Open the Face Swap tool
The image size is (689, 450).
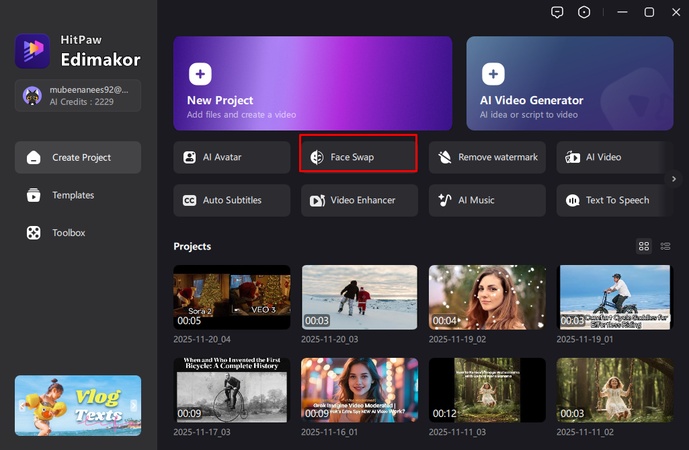(358, 157)
